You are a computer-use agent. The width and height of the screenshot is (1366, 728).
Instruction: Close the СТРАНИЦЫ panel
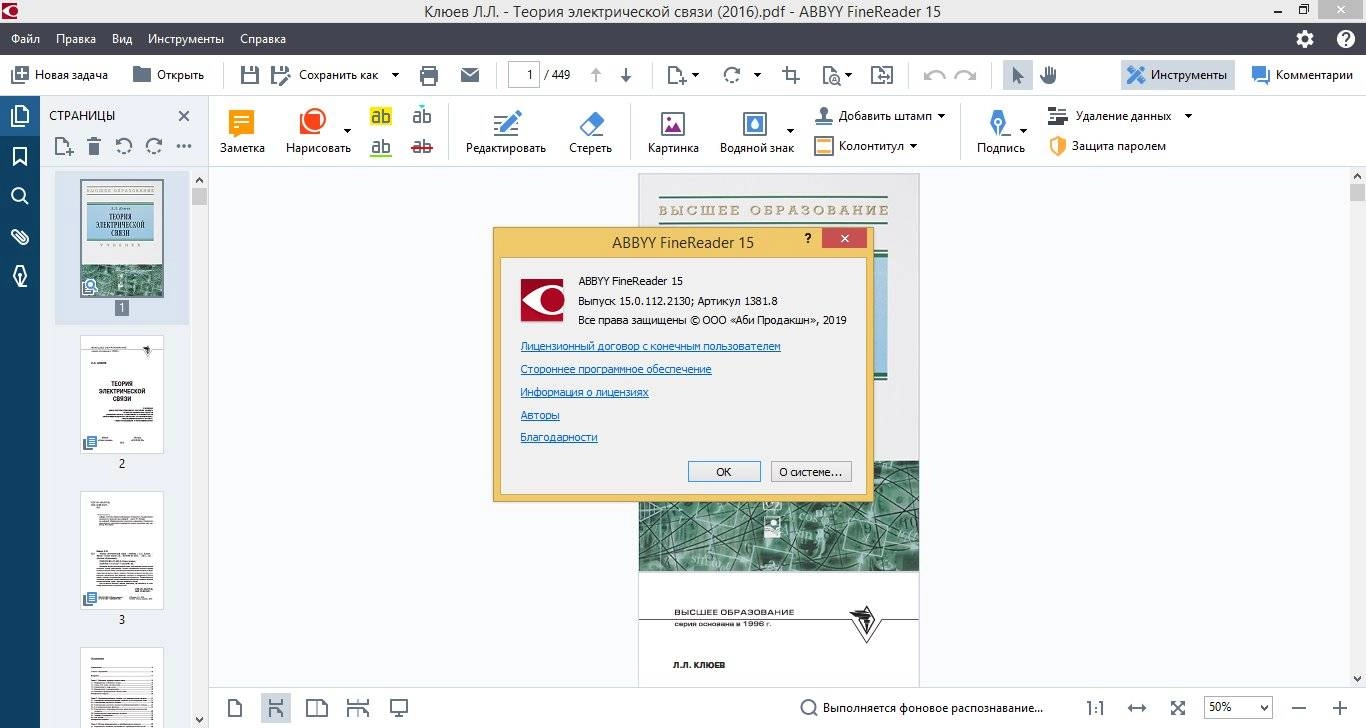(184, 116)
